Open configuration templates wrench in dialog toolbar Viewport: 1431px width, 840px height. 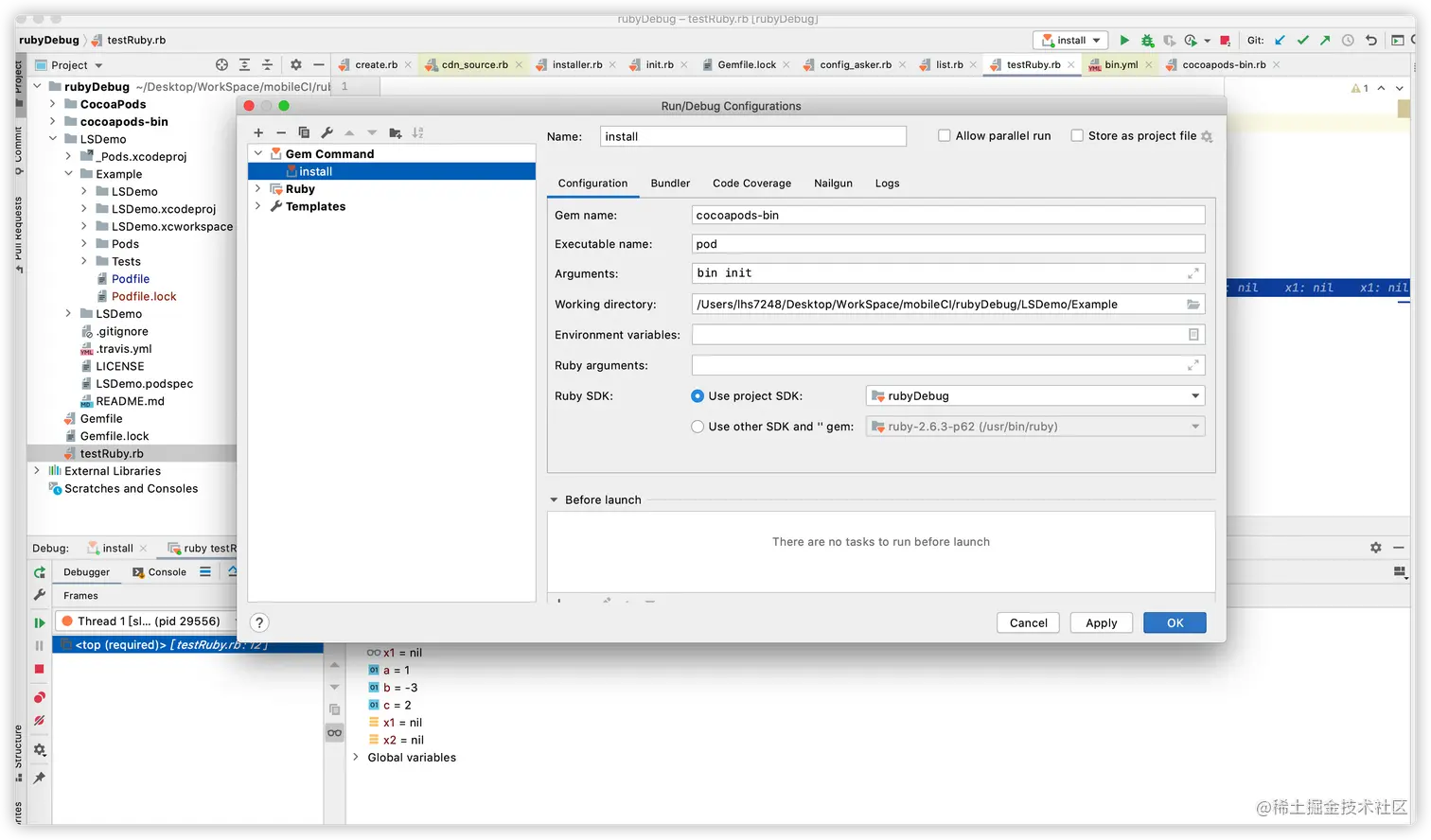[x=327, y=133]
